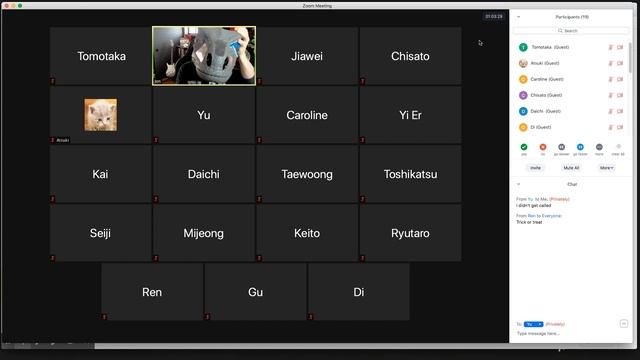Select the Toshikatsu video tile
The height and width of the screenshot is (360, 640).
(410, 174)
